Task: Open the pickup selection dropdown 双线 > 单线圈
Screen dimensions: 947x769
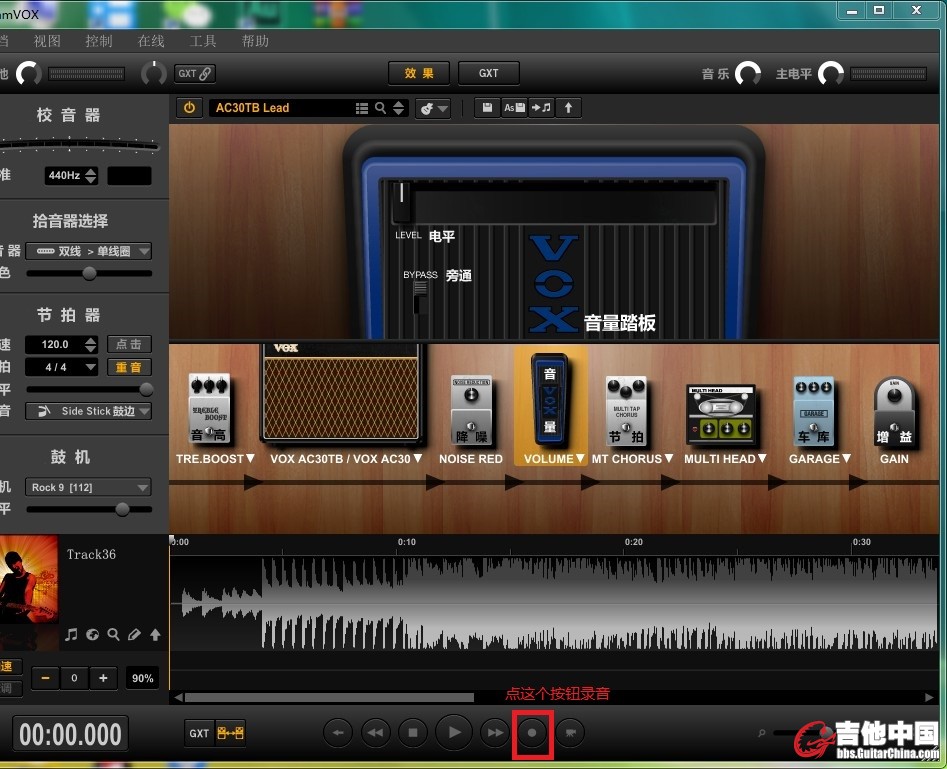Action: pyautogui.click(x=89, y=251)
